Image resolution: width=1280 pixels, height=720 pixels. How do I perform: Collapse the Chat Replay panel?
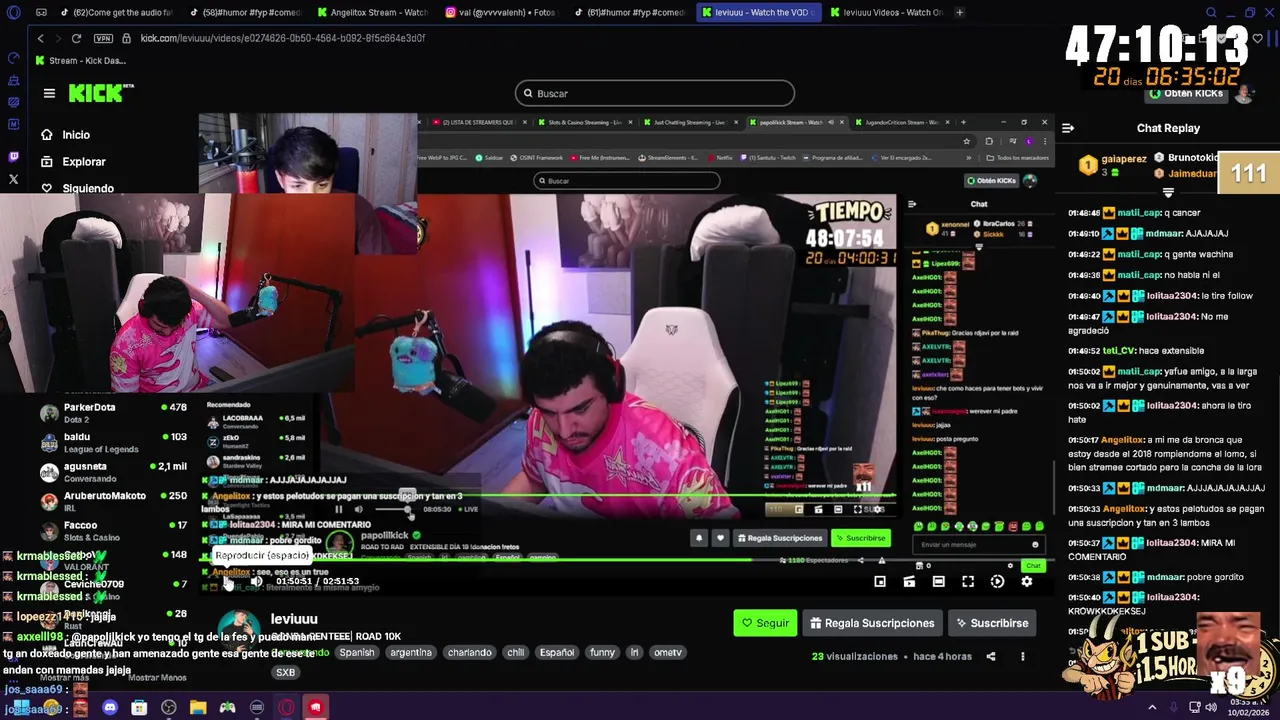pyautogui.click(x=1068, y=128)
